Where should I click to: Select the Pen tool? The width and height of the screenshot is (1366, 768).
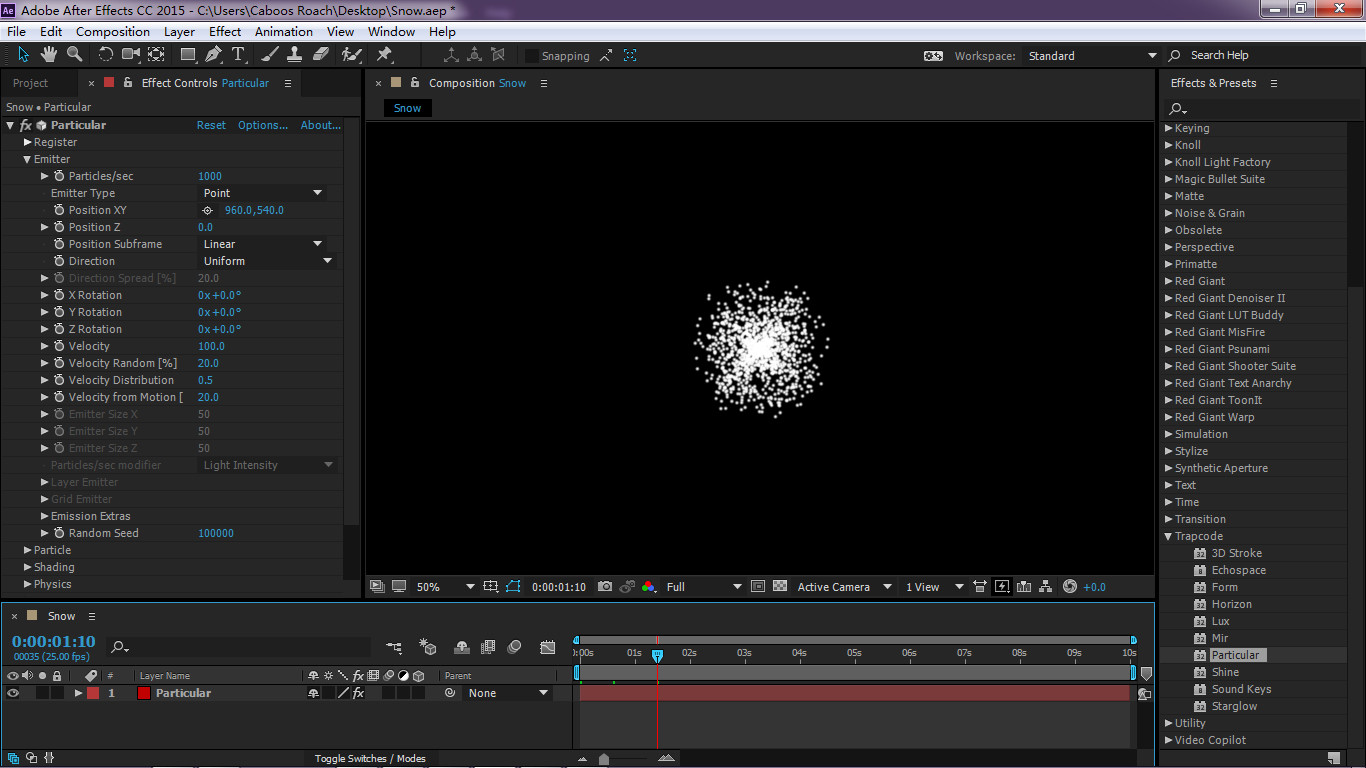[x=214, y=55]
